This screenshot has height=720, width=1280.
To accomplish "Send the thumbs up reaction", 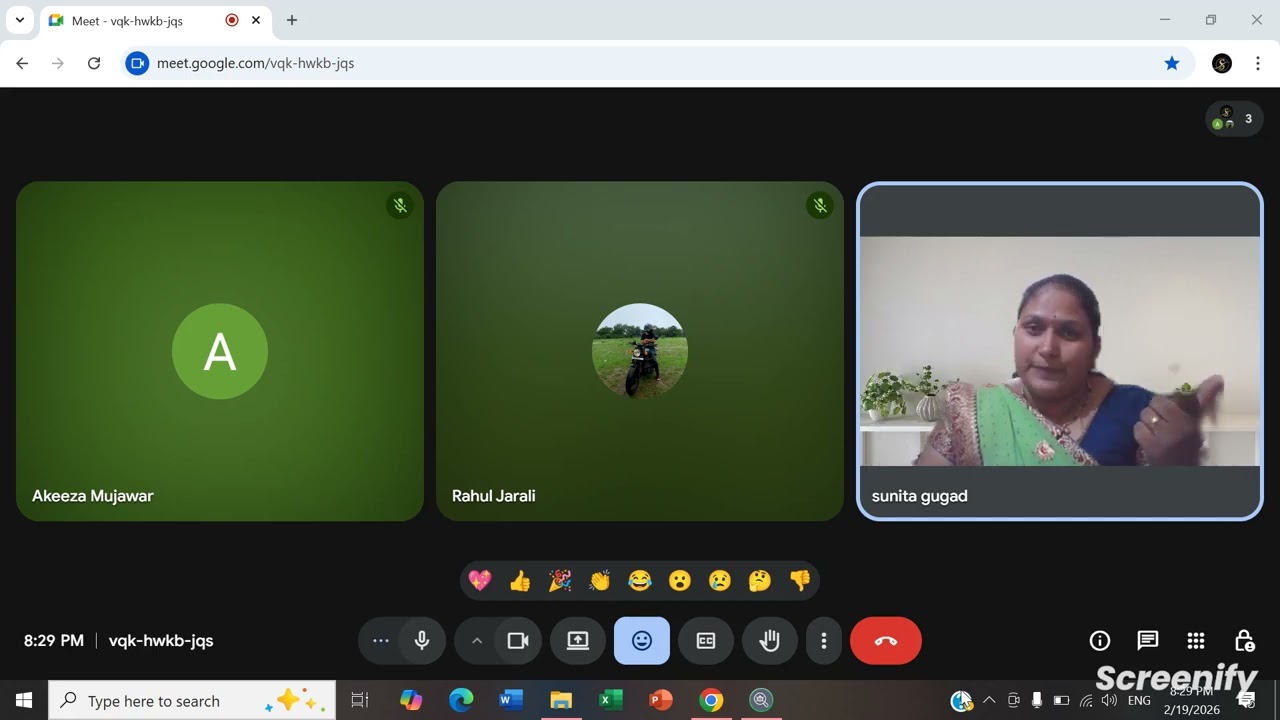I will [520, 581].
